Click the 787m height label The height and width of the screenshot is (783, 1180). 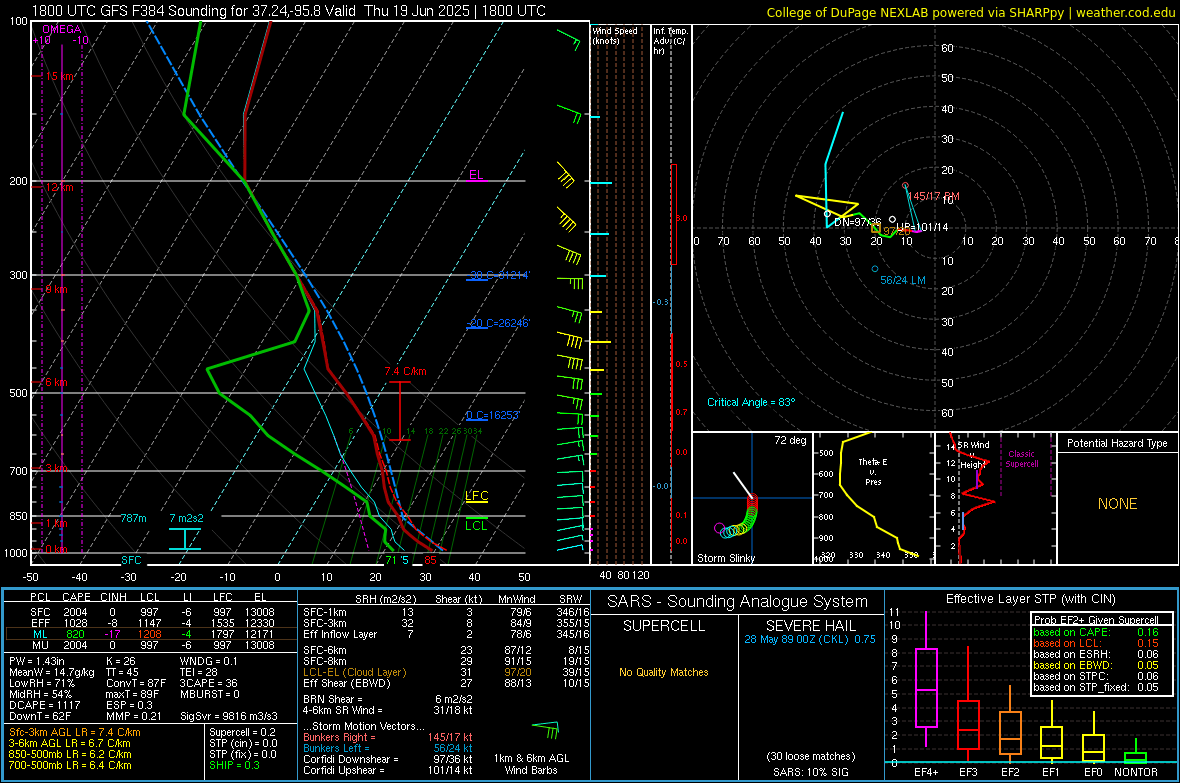[133, 518]
